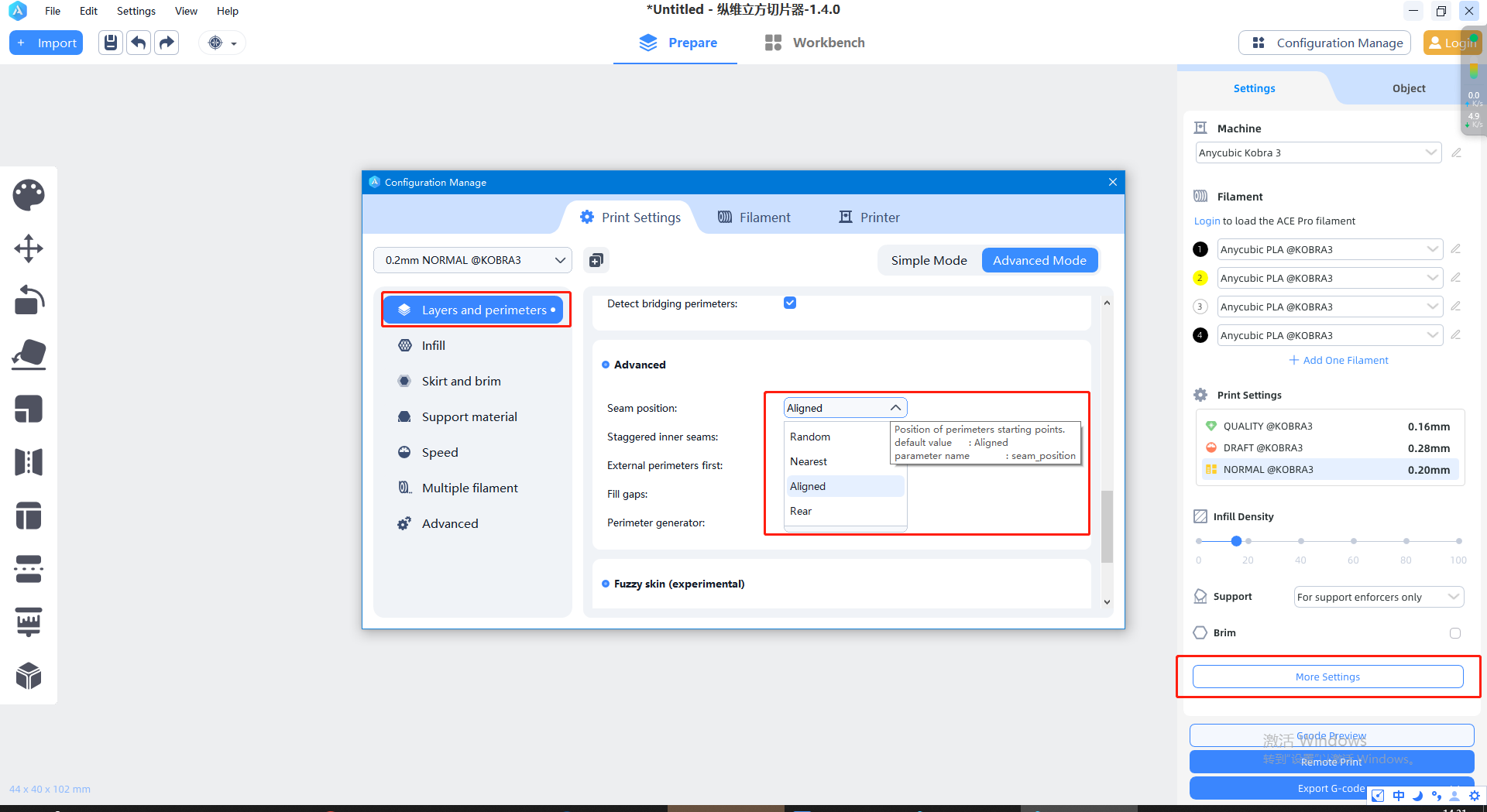
Task: Click the black filament 1 color swatch
Action: [1200, 249]
